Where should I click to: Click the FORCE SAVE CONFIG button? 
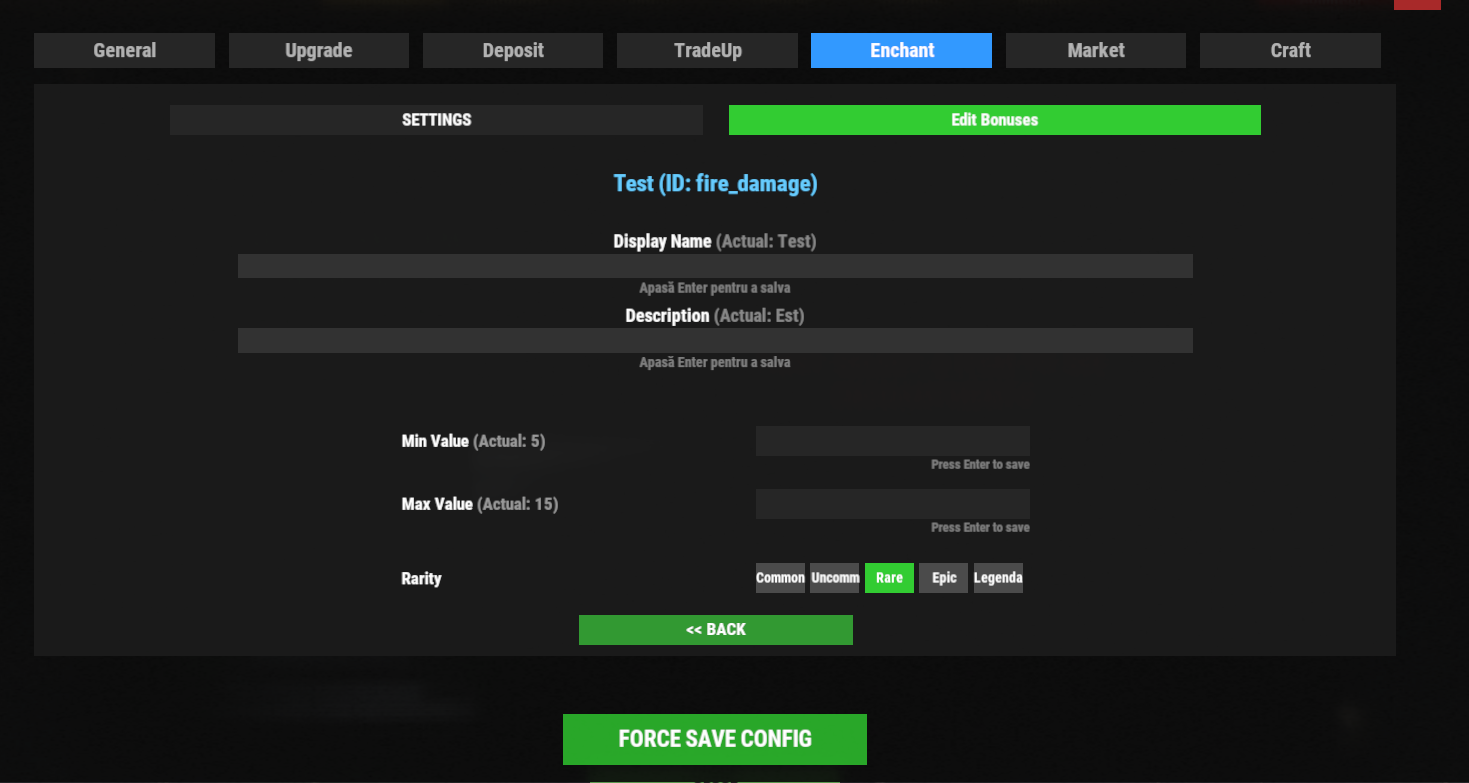pyautogui.click(x=714, y=739)
